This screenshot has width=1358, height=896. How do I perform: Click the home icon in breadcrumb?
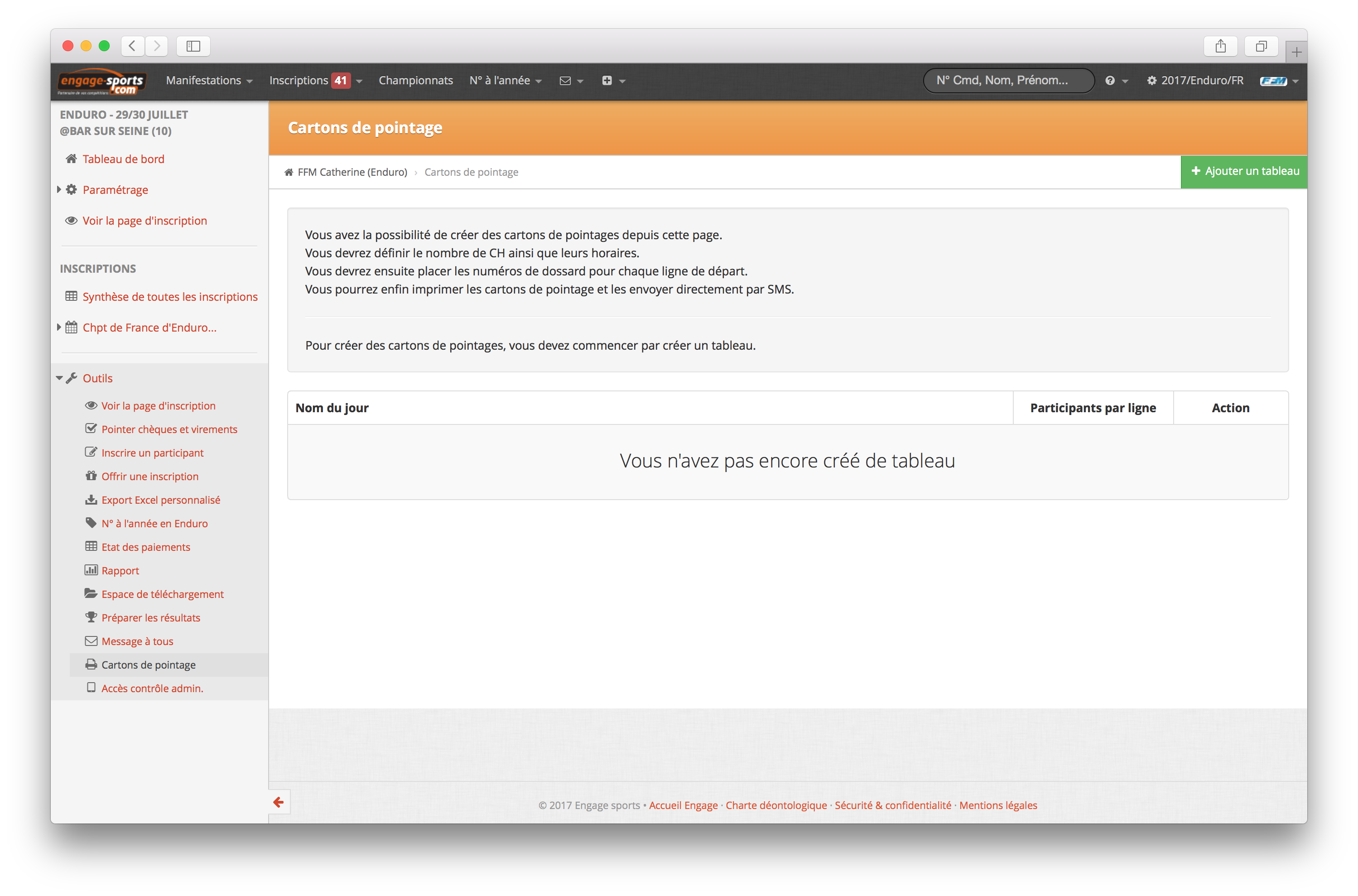pos(289,172)
